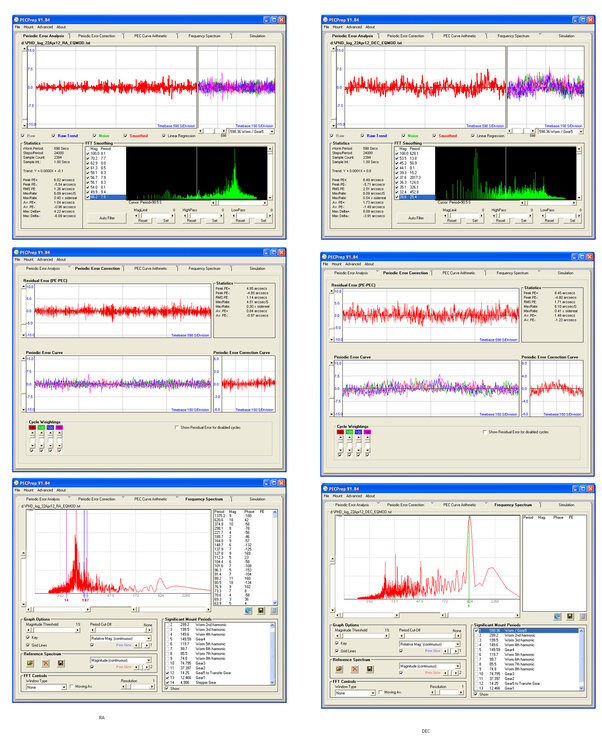Open reference spectrum file in RA Frequency Spectrum window
Viewport: 602px width, 750px height.
(x=31, y=662)
